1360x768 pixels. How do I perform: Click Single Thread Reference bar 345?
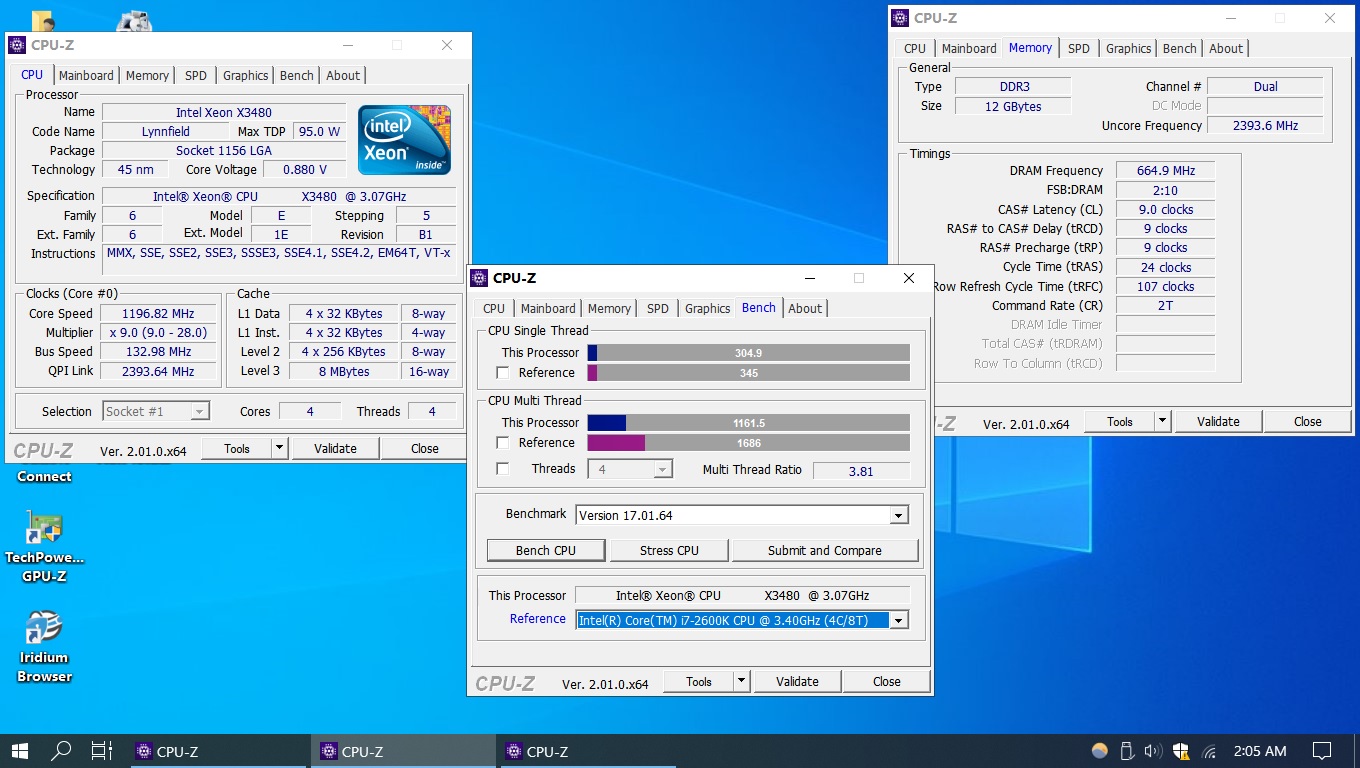749,373
